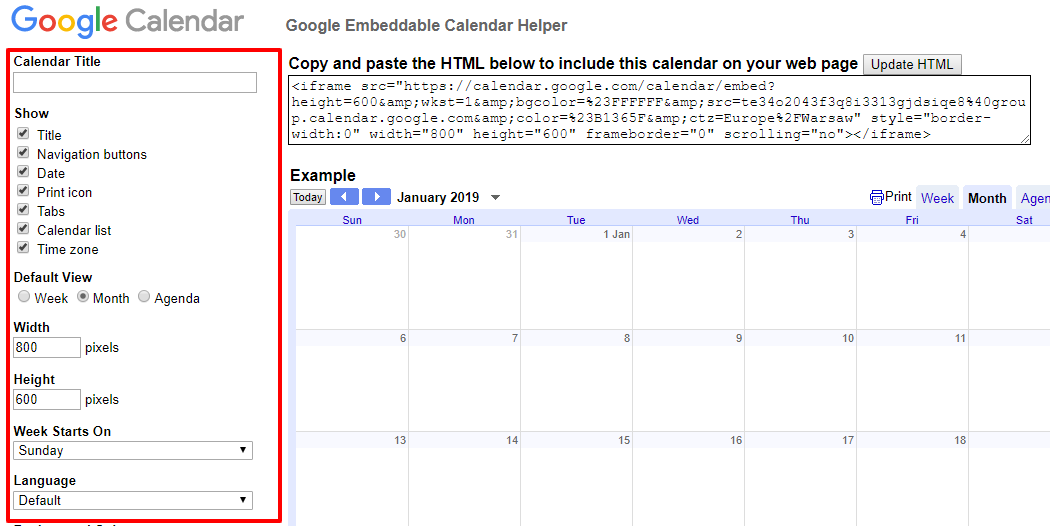Click the next month arrow button

point(376,197)
